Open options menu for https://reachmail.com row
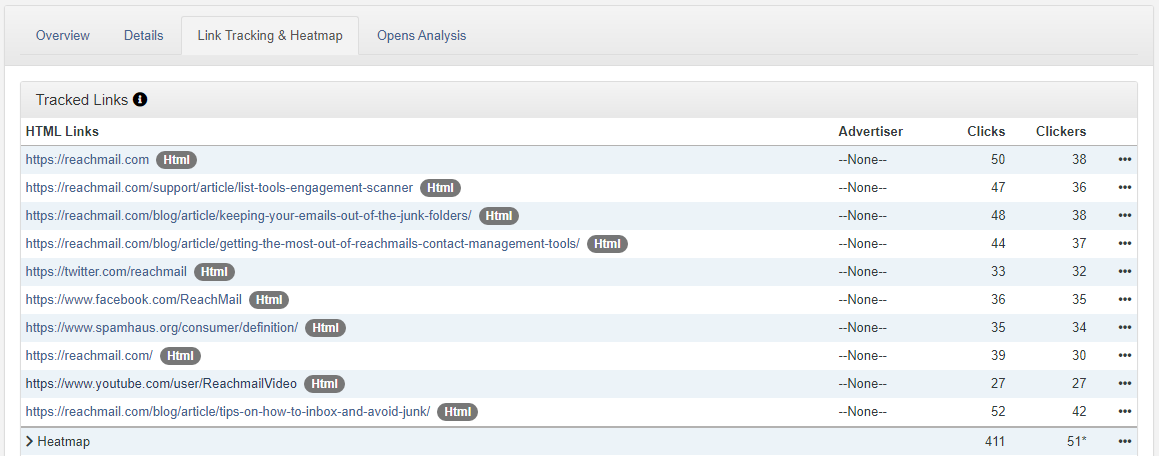This screenshot has width=1159, height=456. (1125, 160)
